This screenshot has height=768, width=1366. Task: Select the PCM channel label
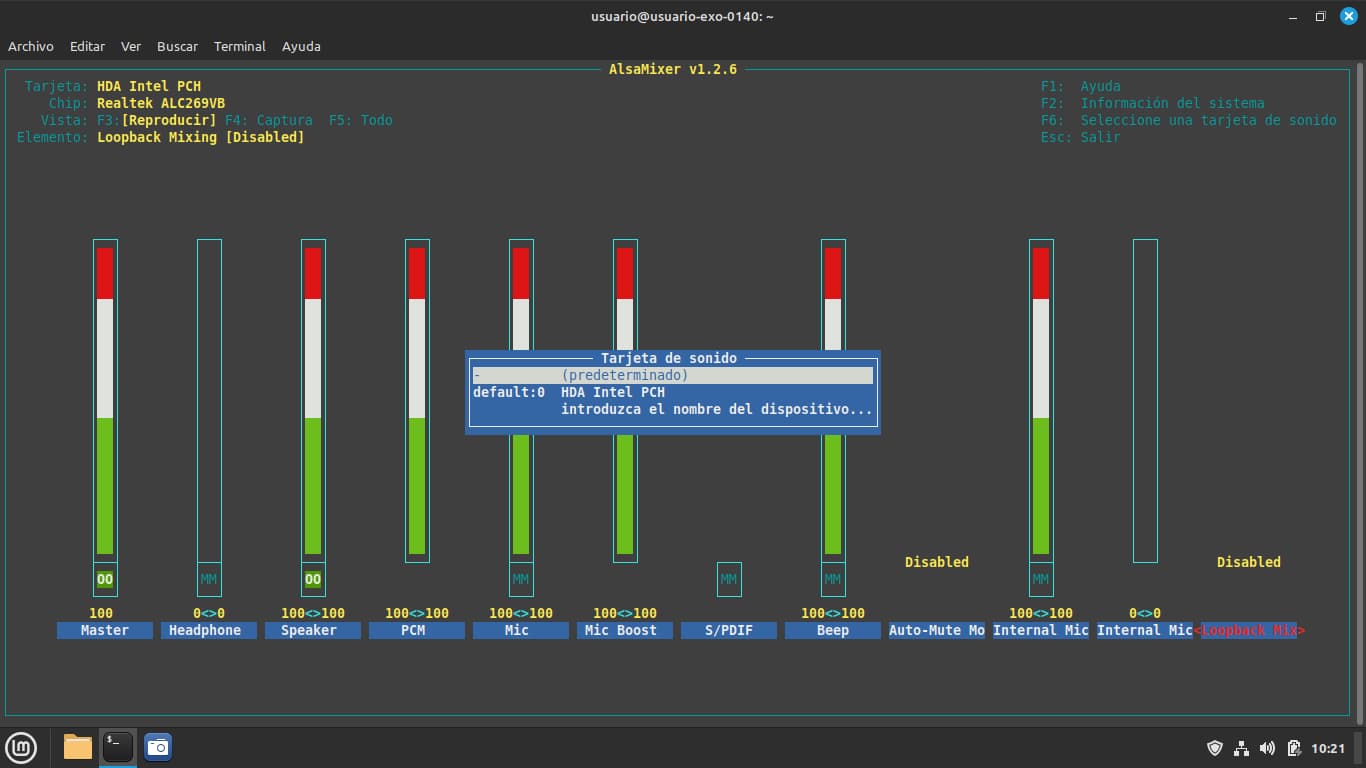point(417,630)
